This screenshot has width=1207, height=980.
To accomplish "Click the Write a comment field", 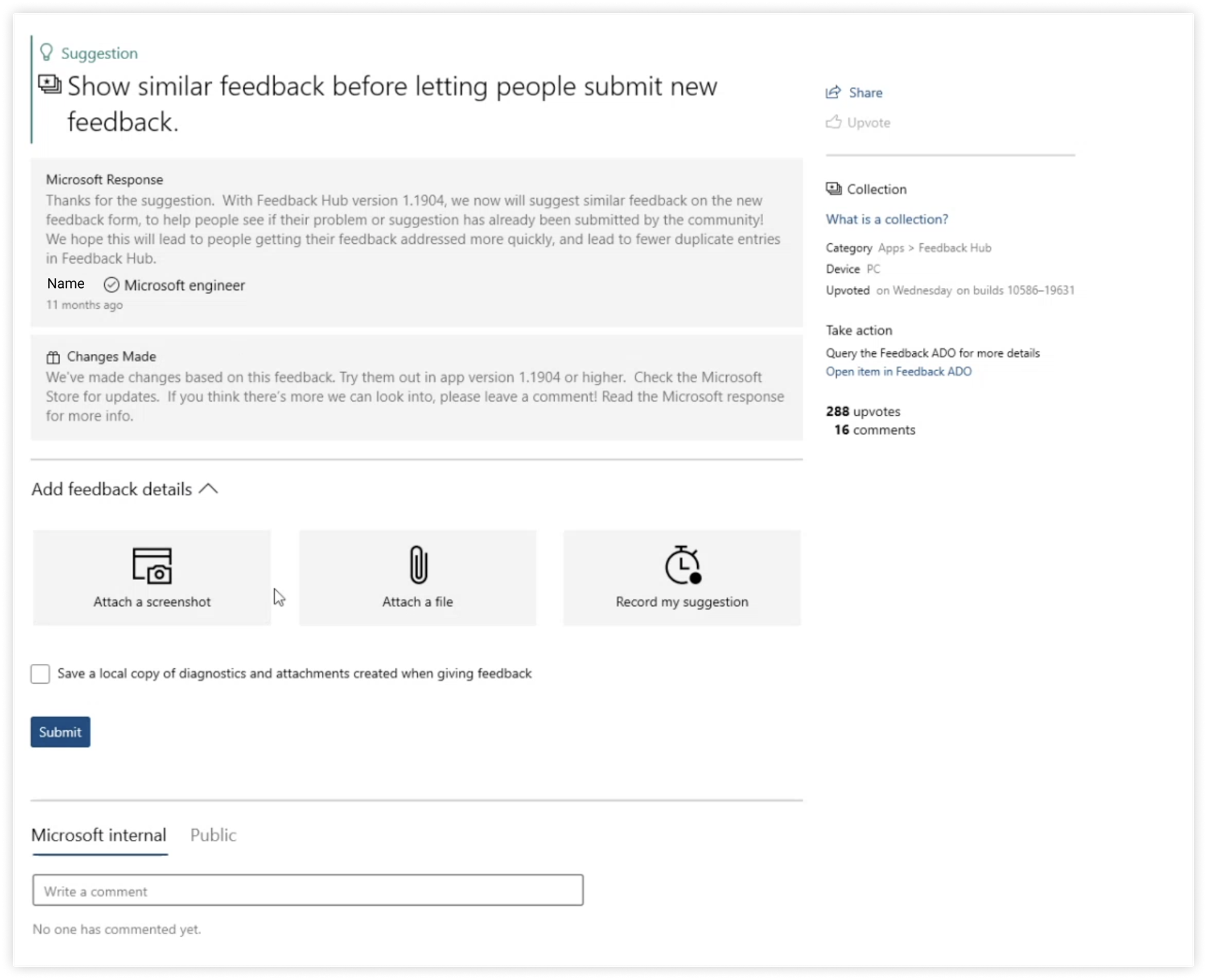I will pos(307,890).
